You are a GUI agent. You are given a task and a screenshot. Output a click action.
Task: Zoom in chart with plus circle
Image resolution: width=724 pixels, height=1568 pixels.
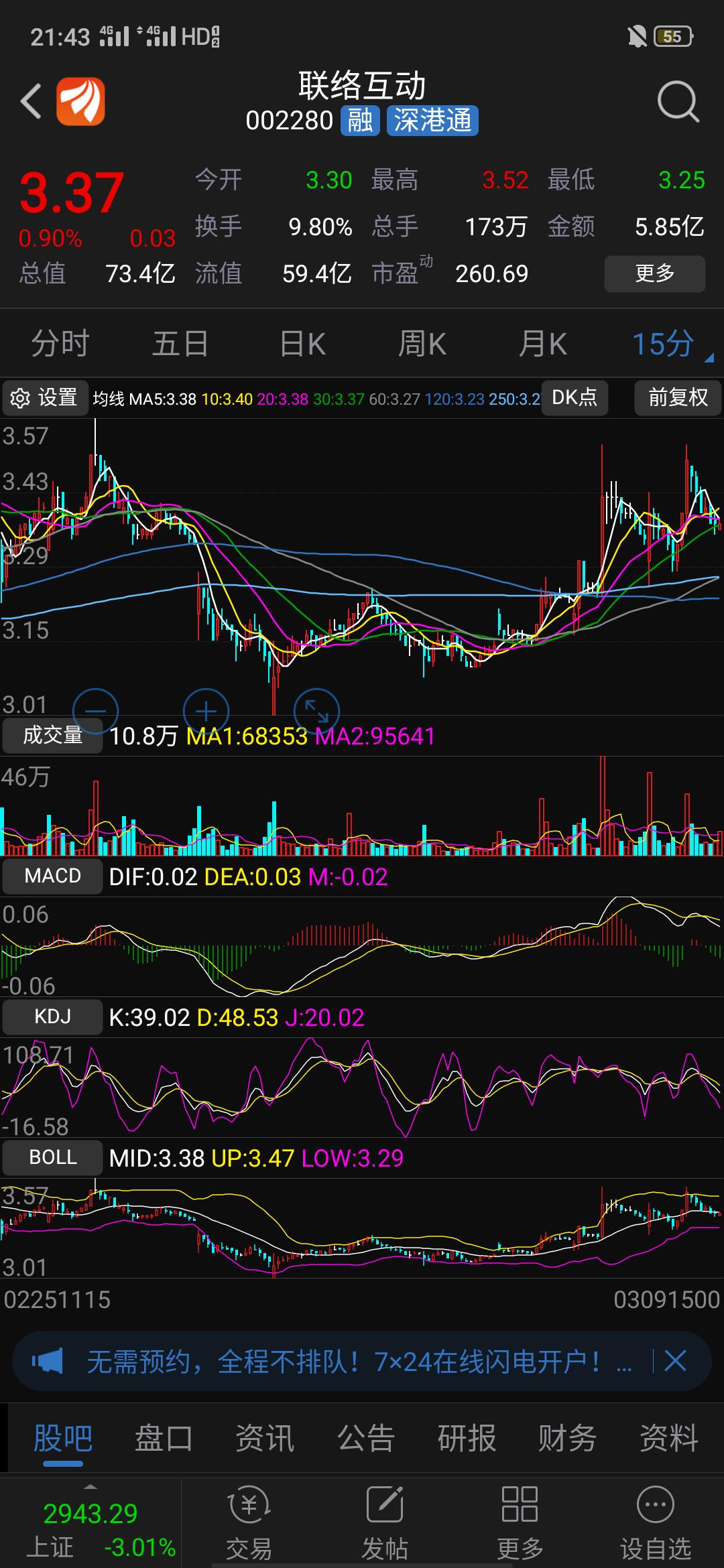[x=206, y=710]
